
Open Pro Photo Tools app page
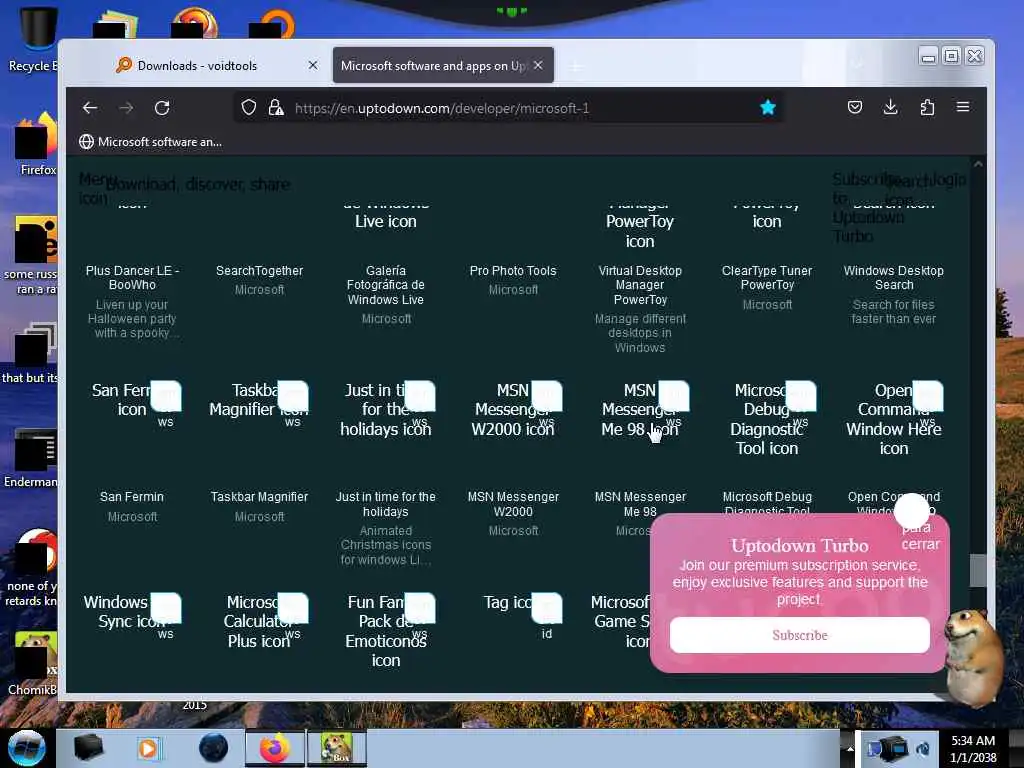click(x=513, y=270)
